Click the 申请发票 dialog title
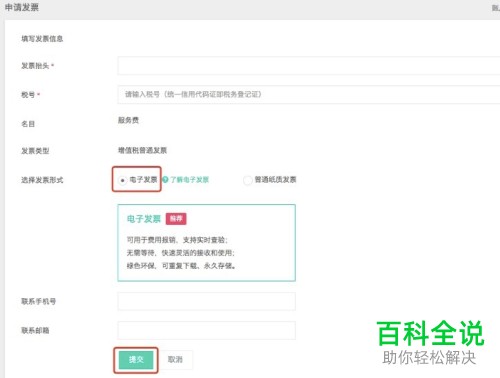500x378 pixels. coord(22,7)
